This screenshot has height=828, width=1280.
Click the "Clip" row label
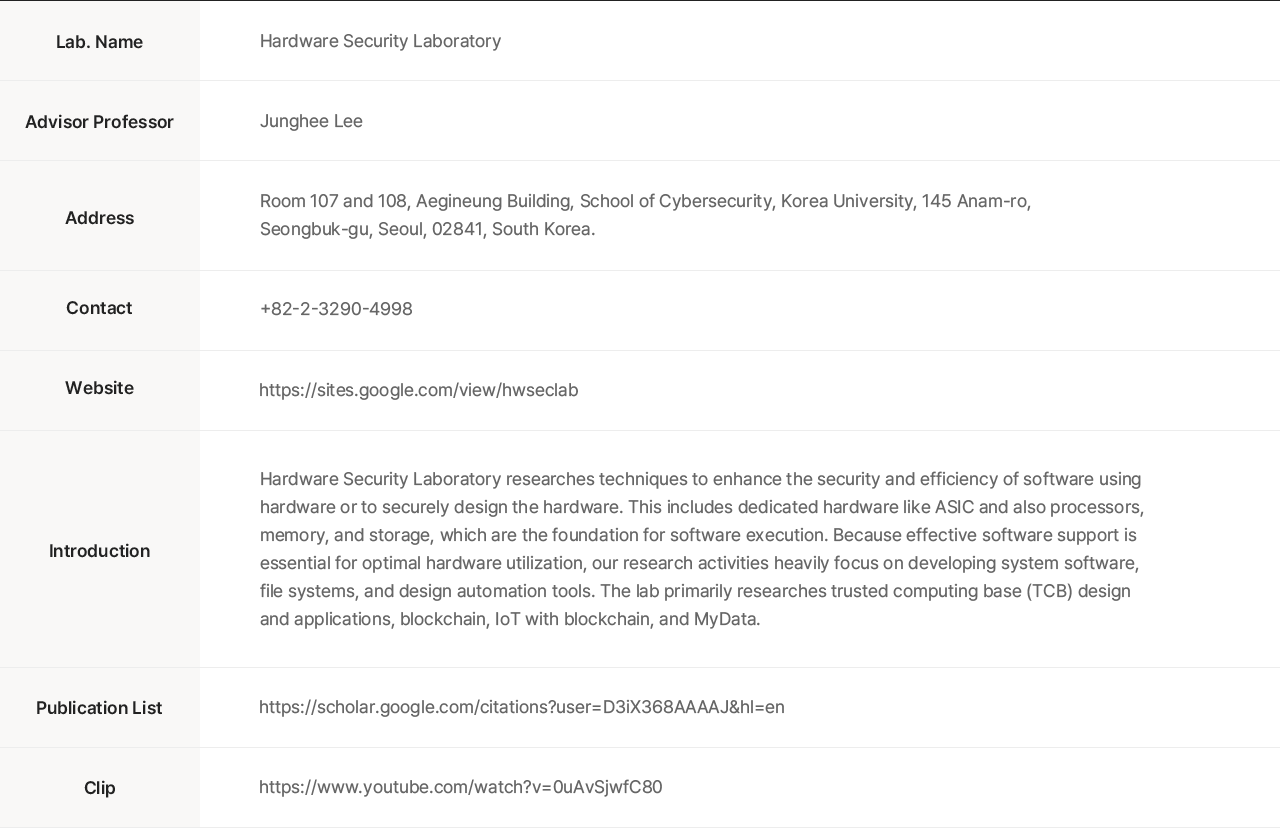(99, 788)
